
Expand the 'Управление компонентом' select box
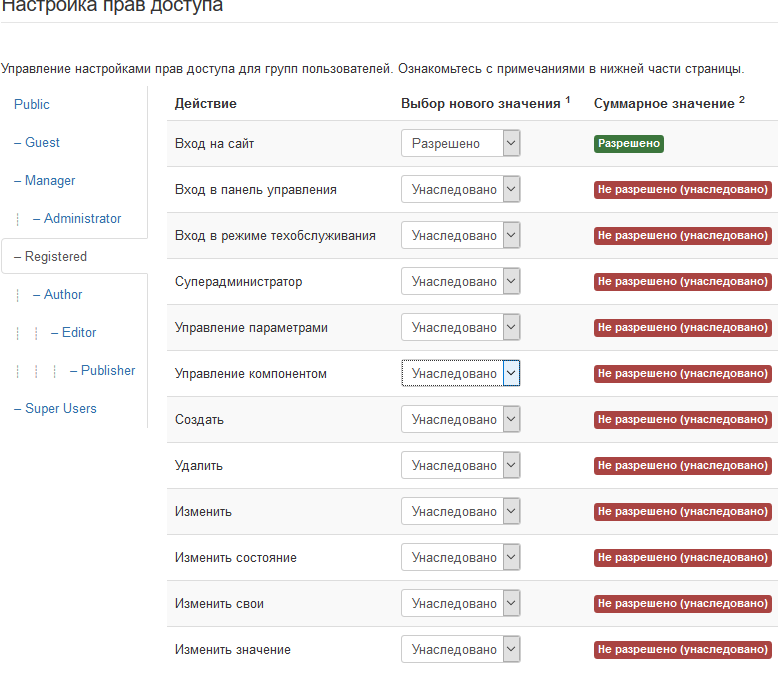pos(460,374)
